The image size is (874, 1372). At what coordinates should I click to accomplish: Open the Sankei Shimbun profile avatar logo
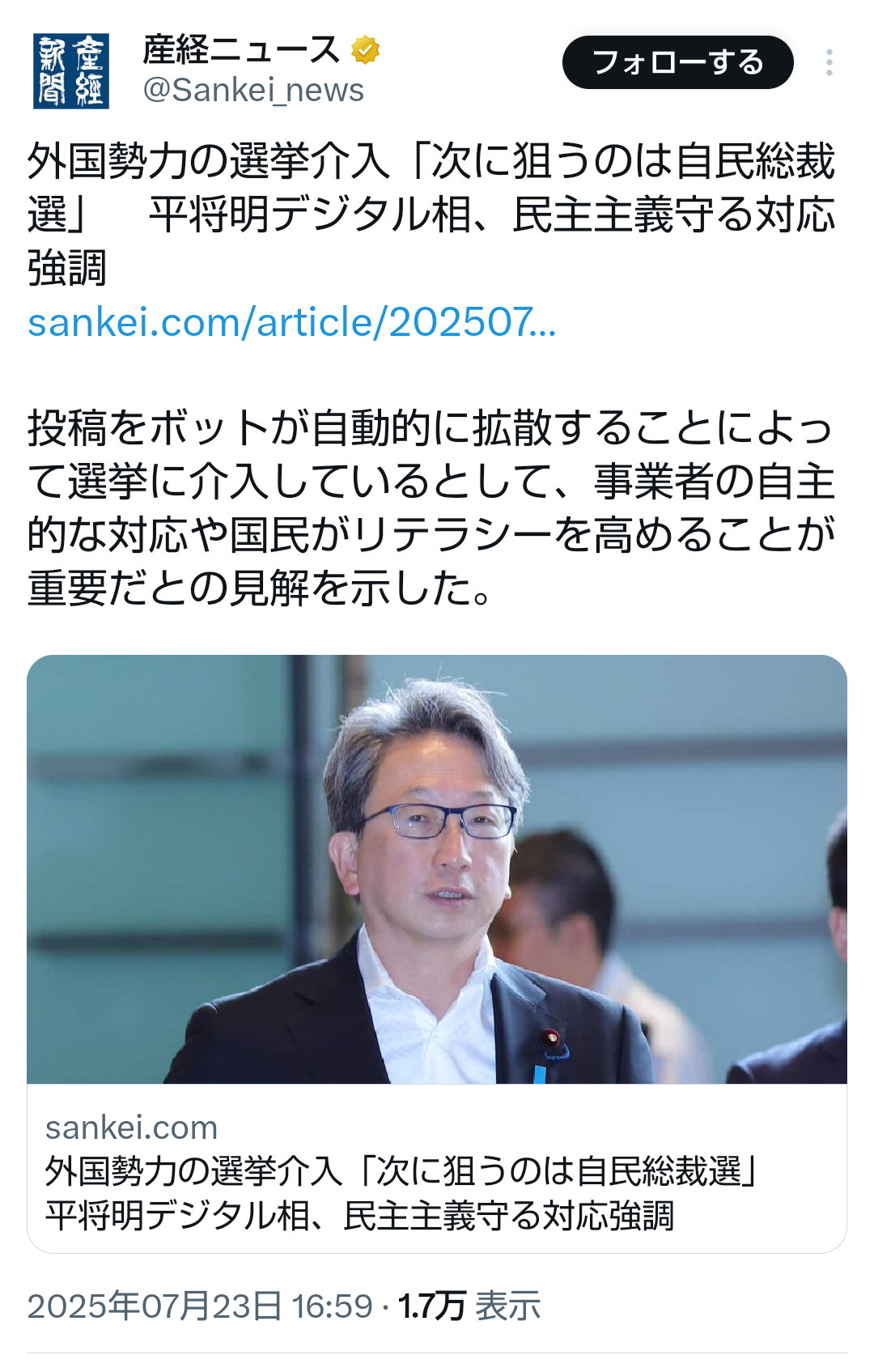(x=71, y=71)
